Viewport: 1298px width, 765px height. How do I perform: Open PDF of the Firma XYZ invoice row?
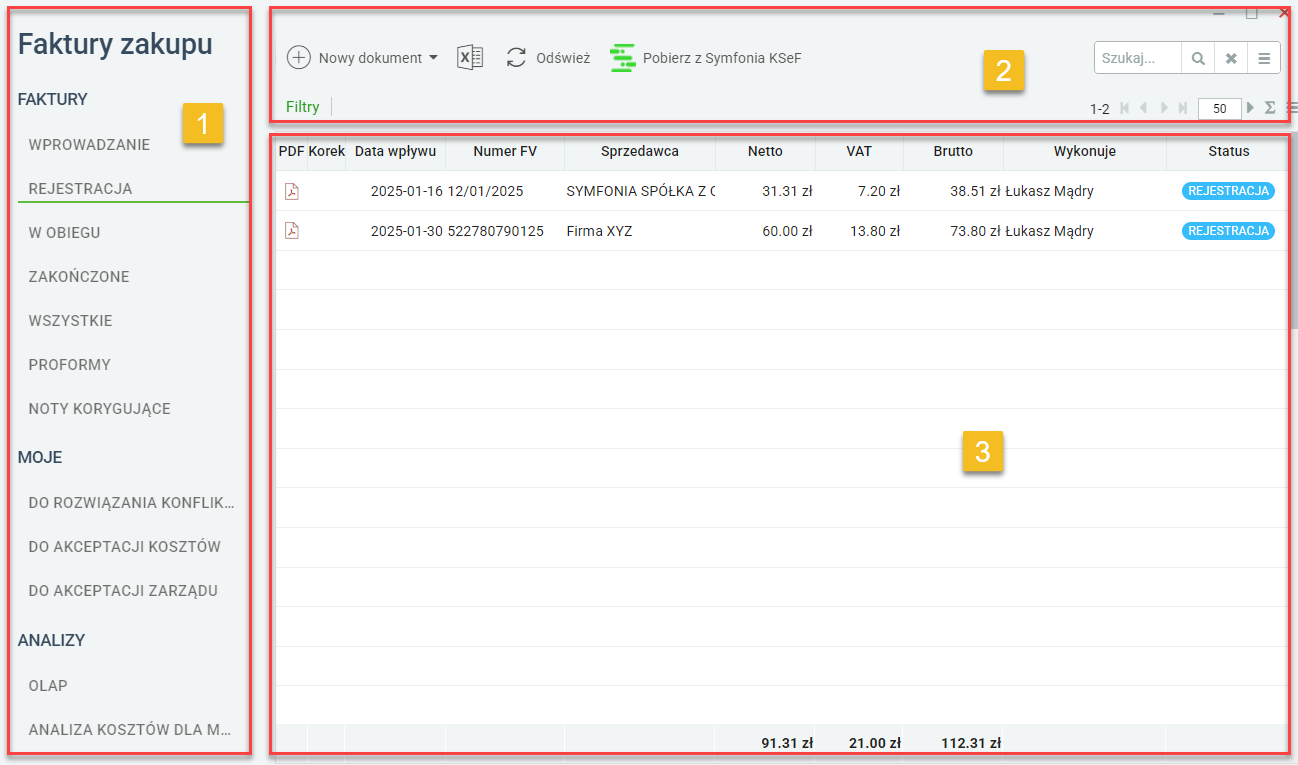pos(291,231)
